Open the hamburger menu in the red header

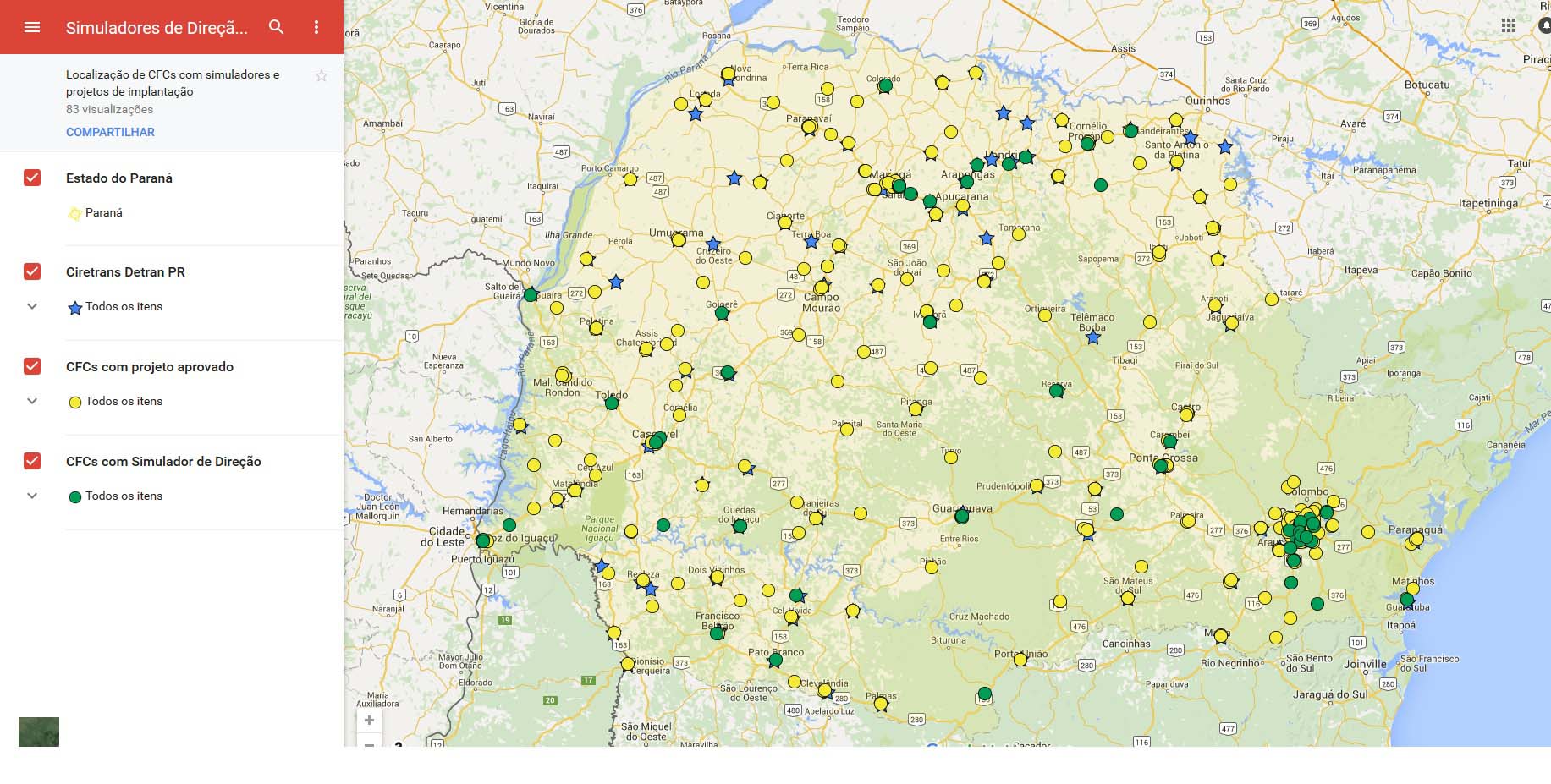pos(32,27)
